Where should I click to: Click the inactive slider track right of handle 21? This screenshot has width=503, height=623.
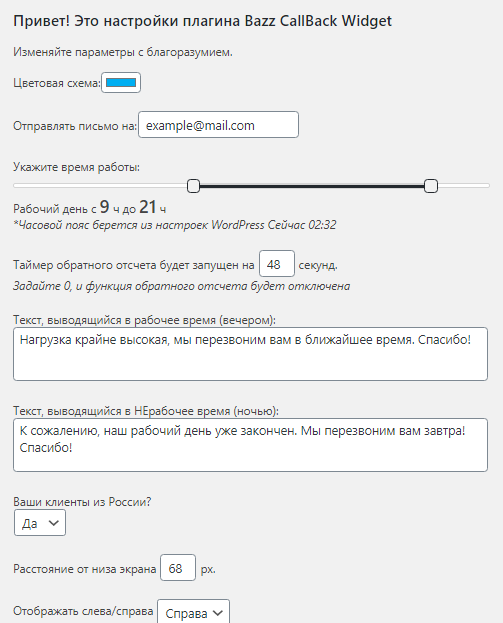click(x=464, y=186)
